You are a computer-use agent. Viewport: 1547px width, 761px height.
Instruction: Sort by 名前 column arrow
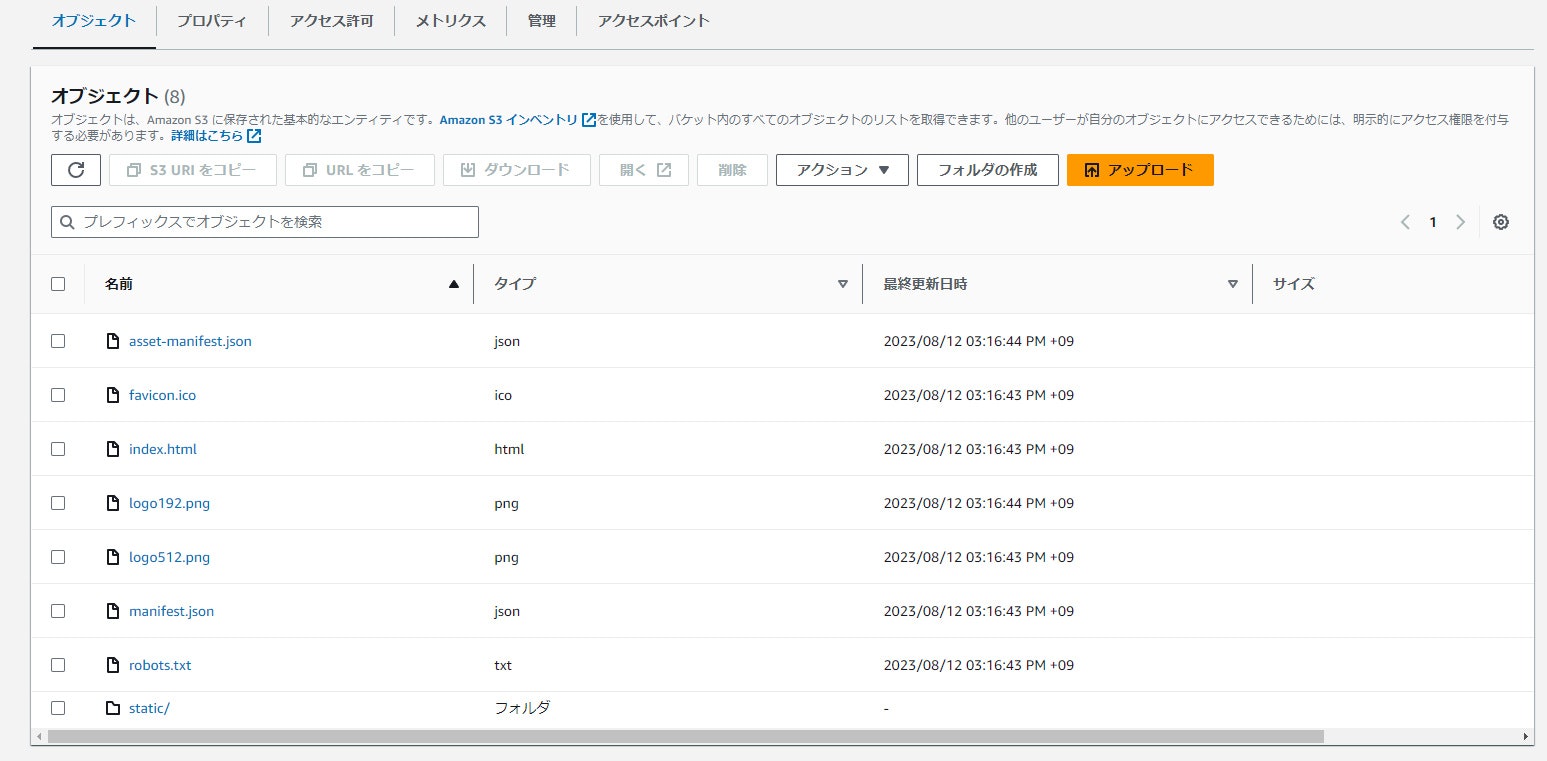[x=454, y=284]
